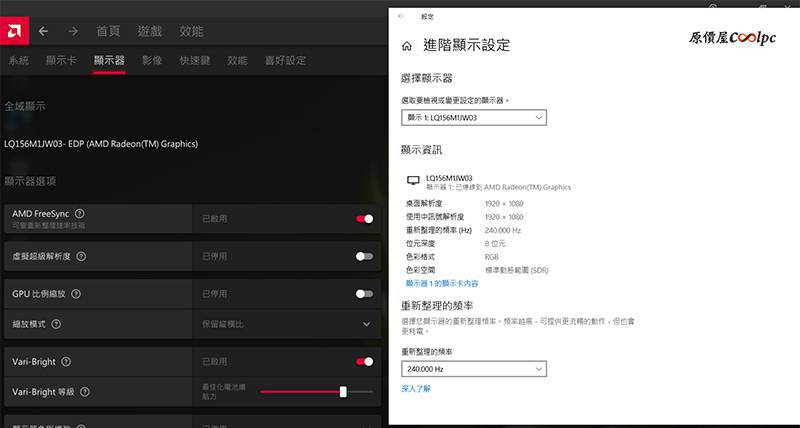Open the 顯示 1: LQ156M1JW03 display selector

click(474, 117)
